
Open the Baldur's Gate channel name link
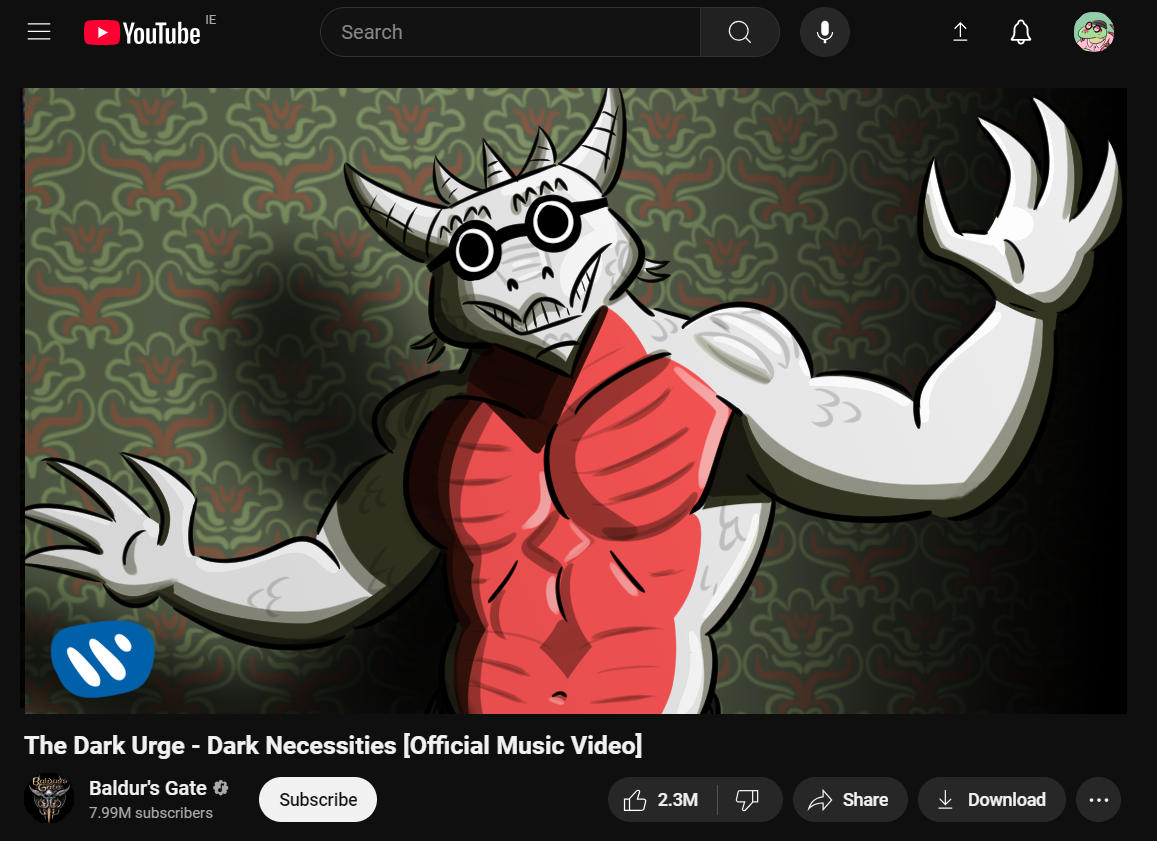[148, 789]
